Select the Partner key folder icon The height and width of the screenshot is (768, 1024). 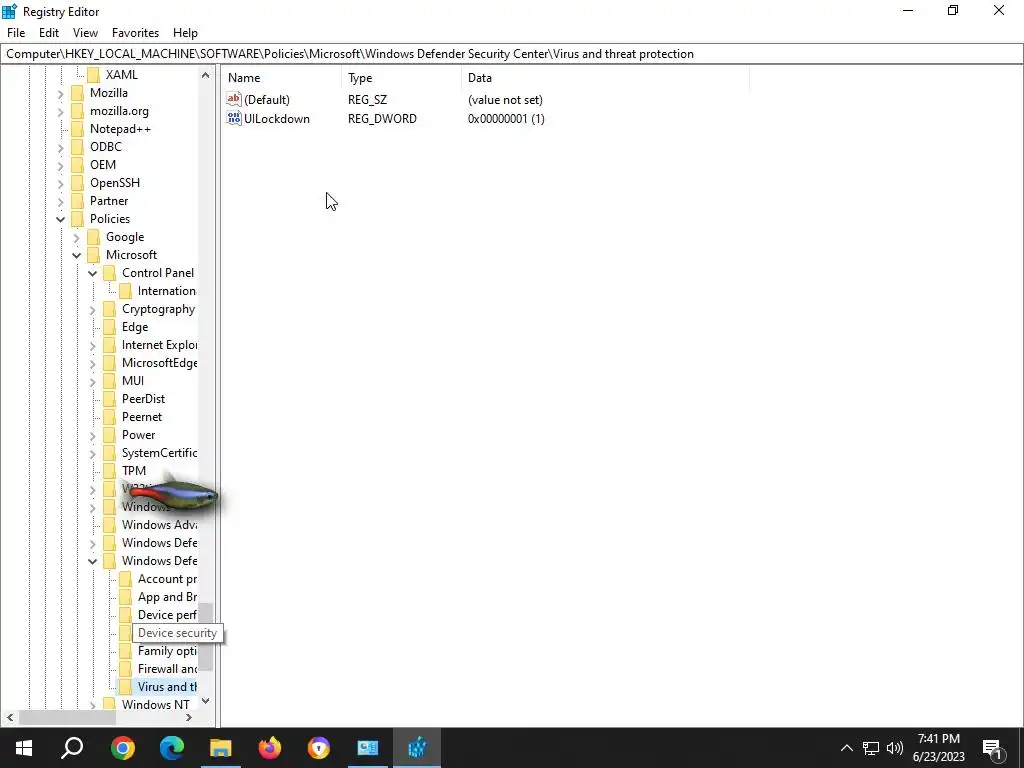point(77,200)
